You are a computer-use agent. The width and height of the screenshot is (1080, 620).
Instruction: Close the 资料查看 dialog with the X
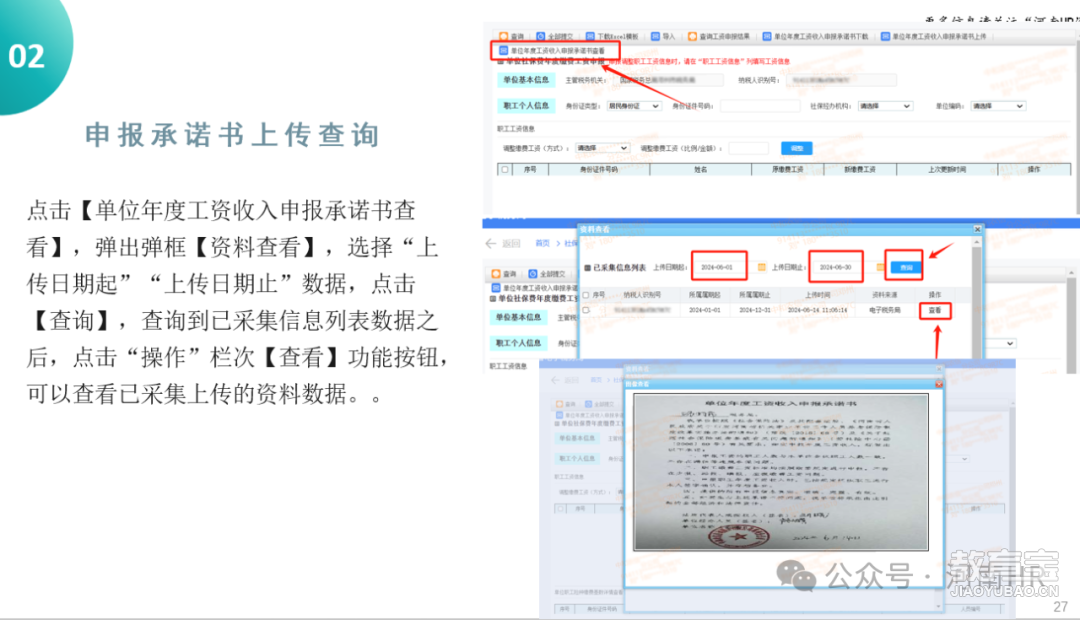[977, 229]
